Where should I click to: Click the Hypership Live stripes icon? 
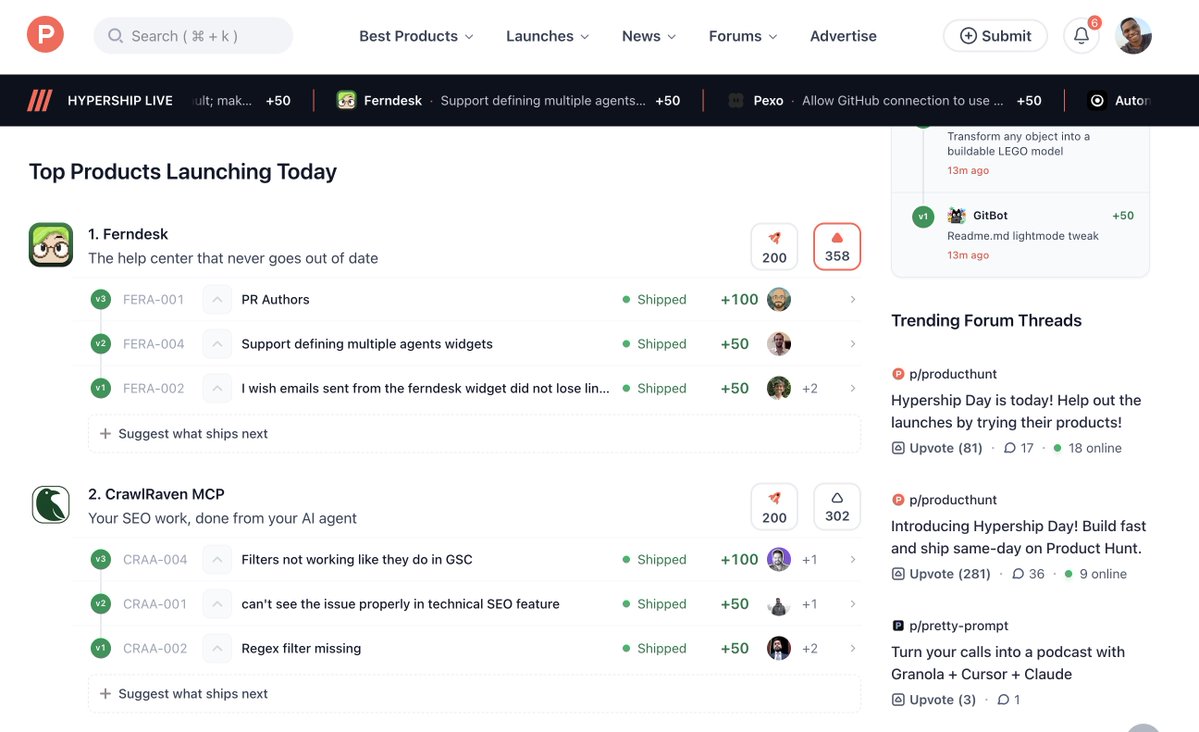tap(40, 100)
